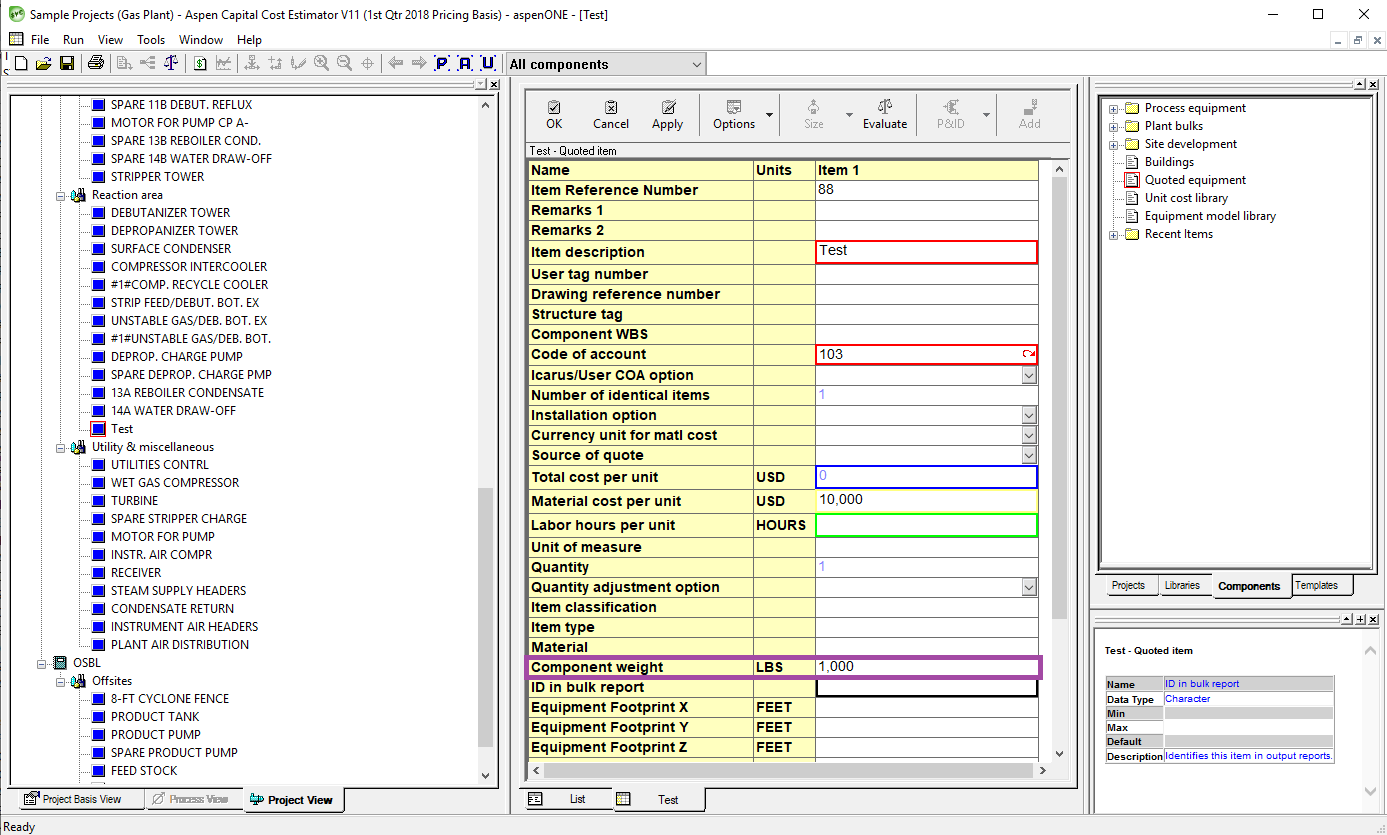The width and height of the screenshot is (1387, 835).
Task: Click the New project icon
Action: click(x=20, y=64)
